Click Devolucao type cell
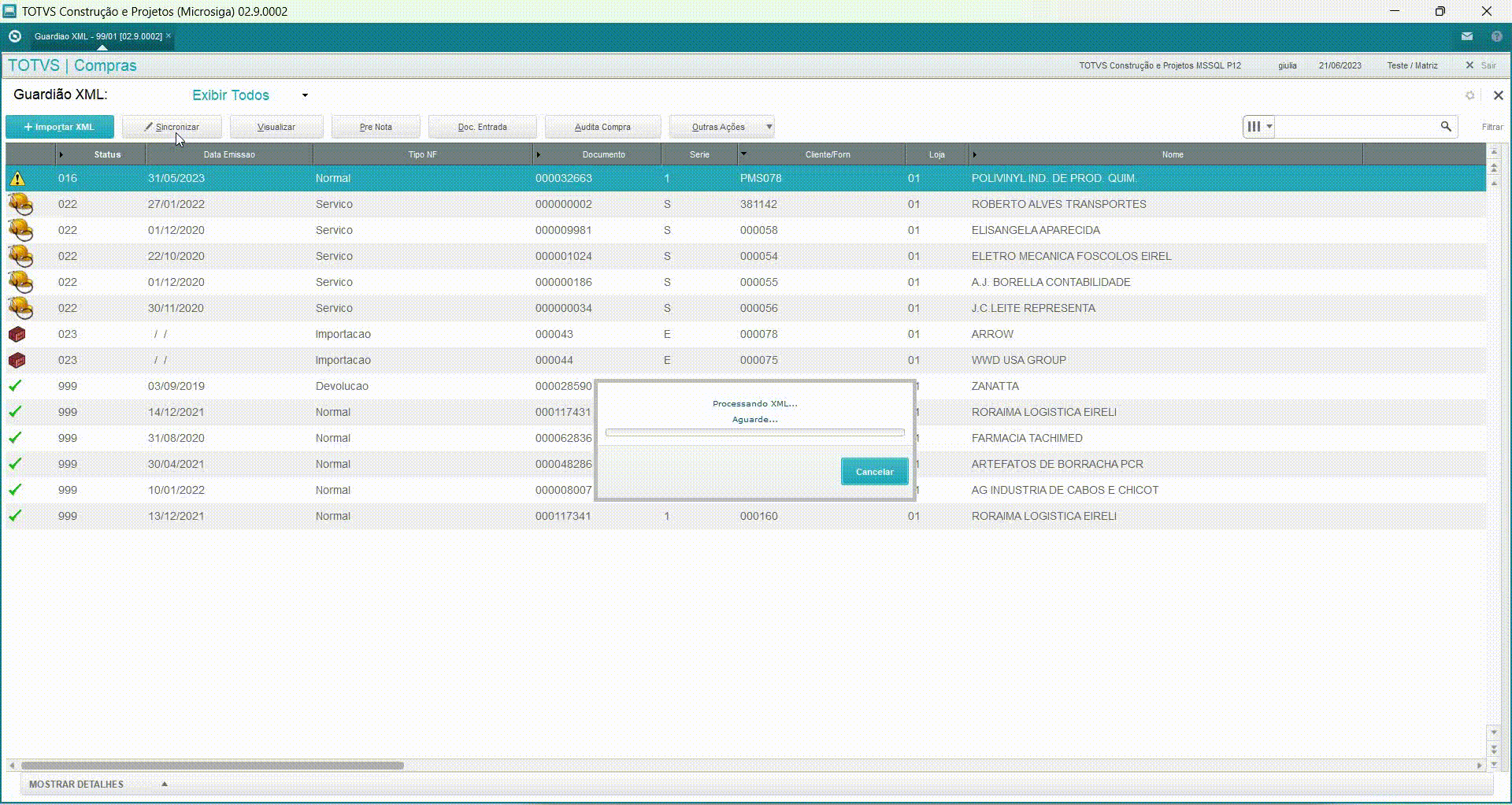Viewport: 1512px width, 805px height. (x=342, y=386)
